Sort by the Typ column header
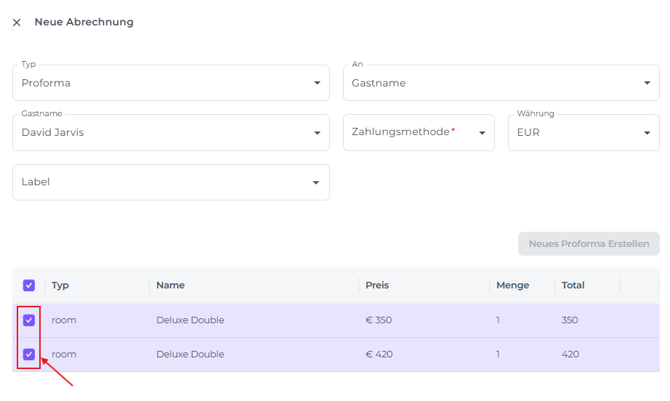Viewport: 670px width, 401px height. 60,285
